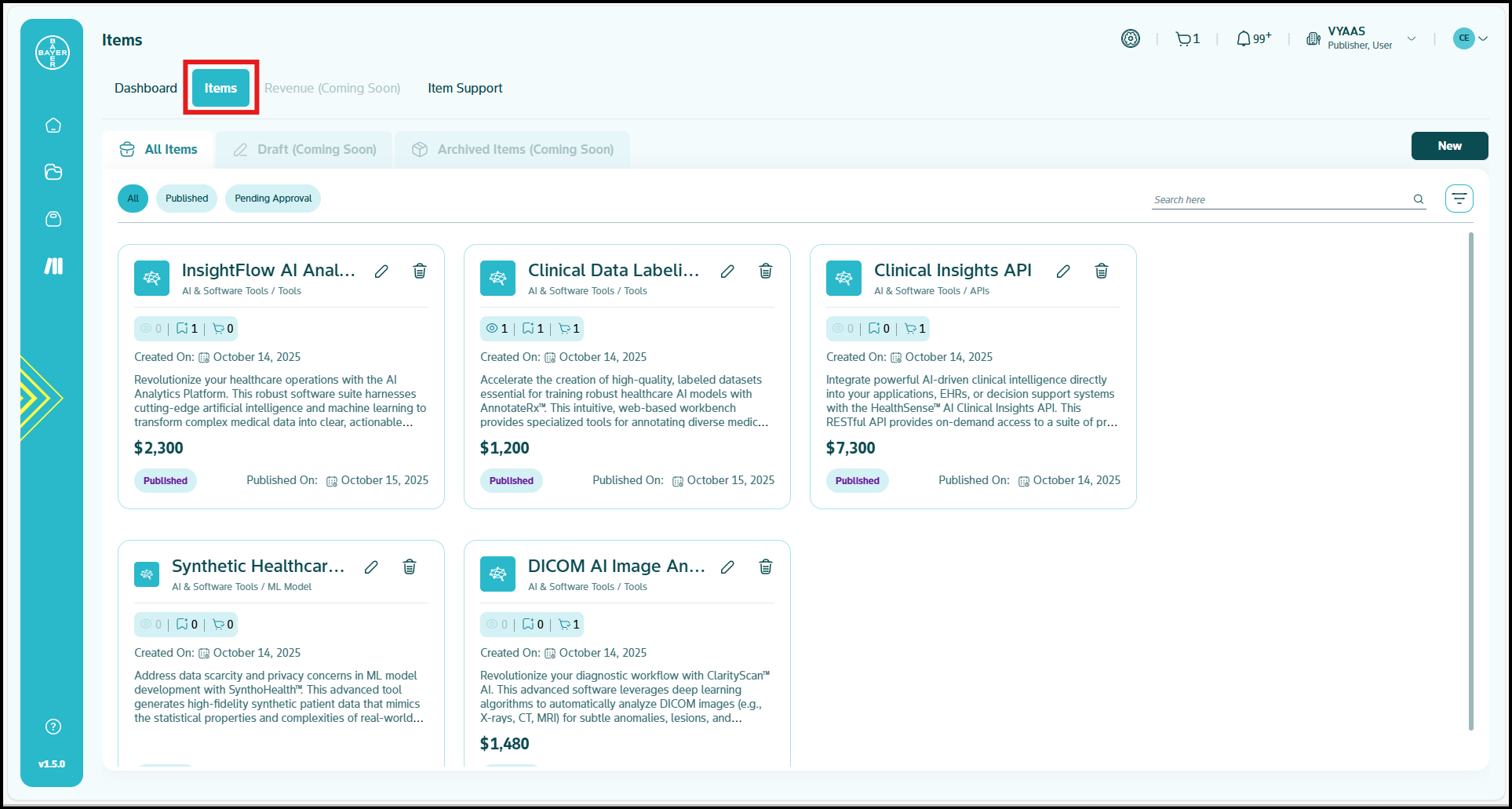Select the All filter chip
The height and width of the screenshot is (809, 1512).
(x=133, y=199)
